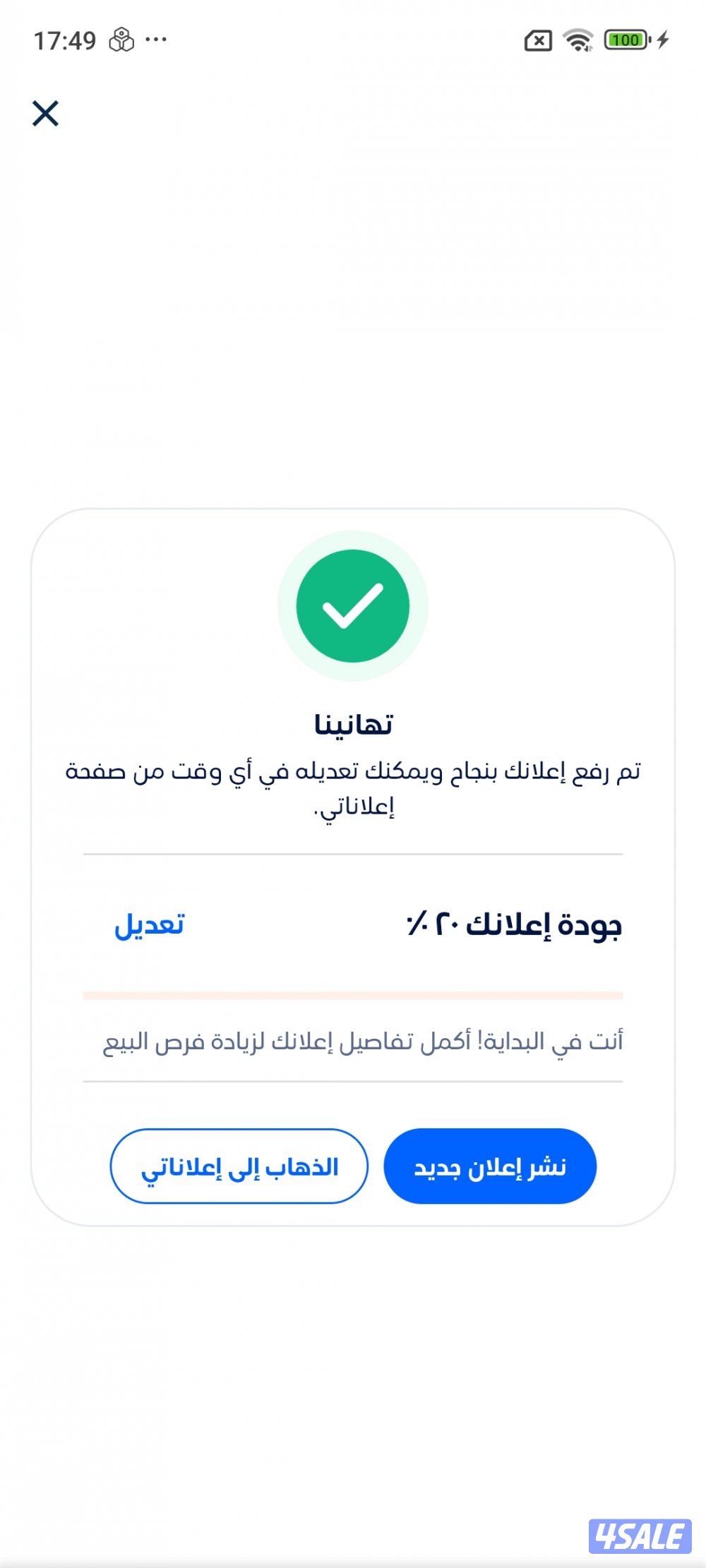Tap the 17:49 clock in status bar

tap(65, 41)
